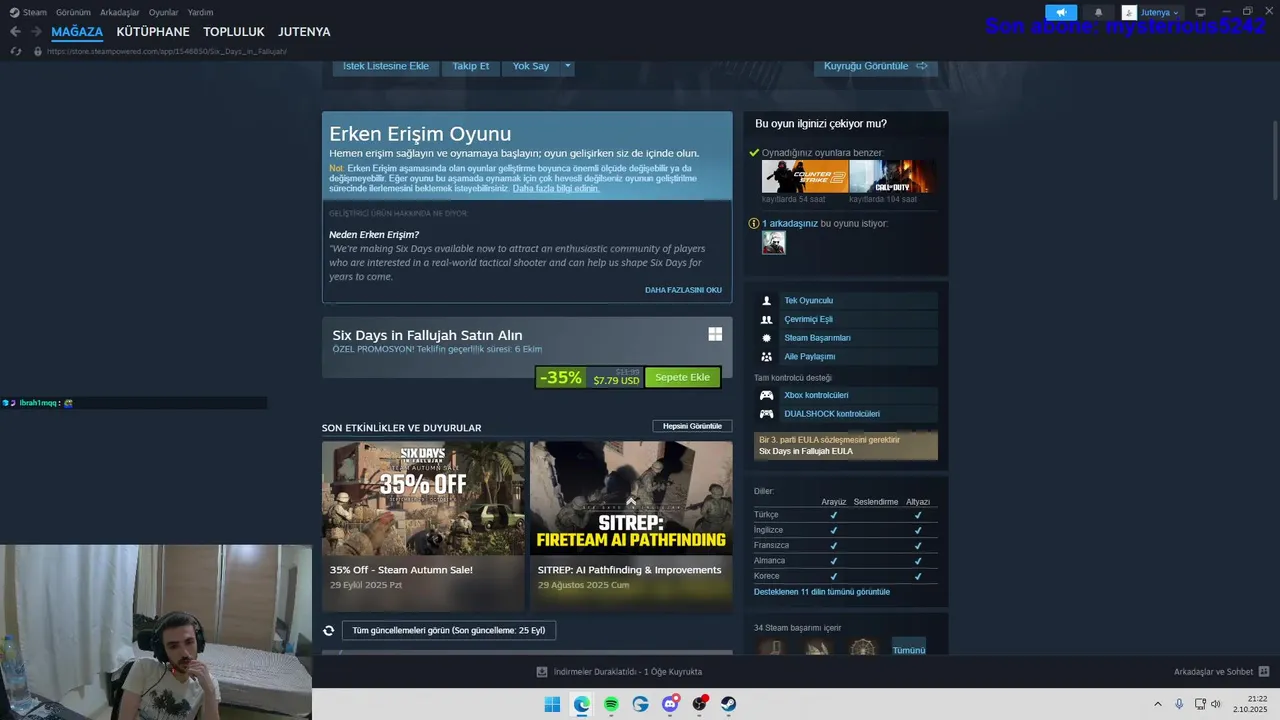Open the 1 arkadaşınız link
1280x720 pixels.
click(790, 223)
